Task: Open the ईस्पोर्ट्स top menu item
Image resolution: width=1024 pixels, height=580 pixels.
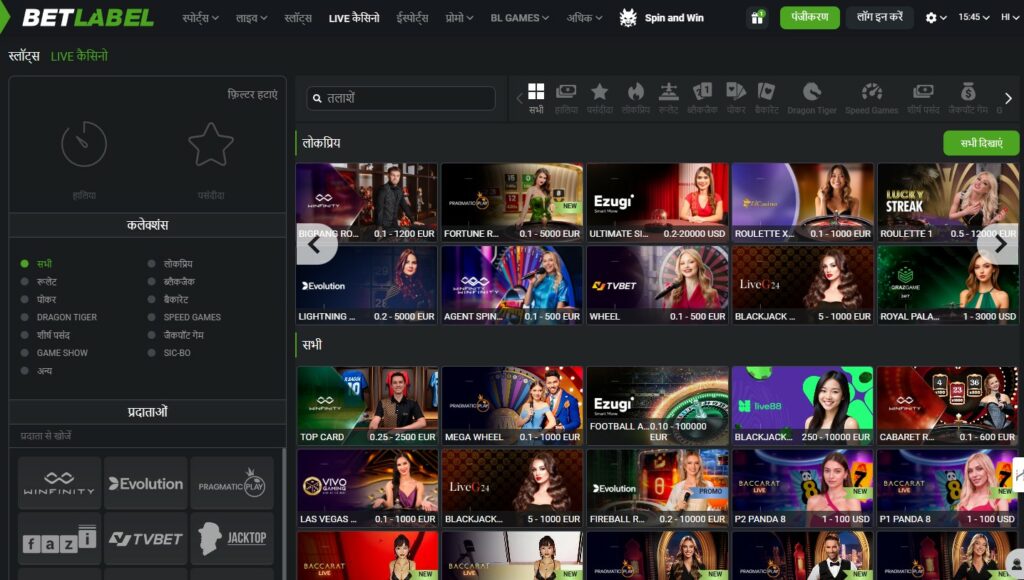Action: coord(412,18)
